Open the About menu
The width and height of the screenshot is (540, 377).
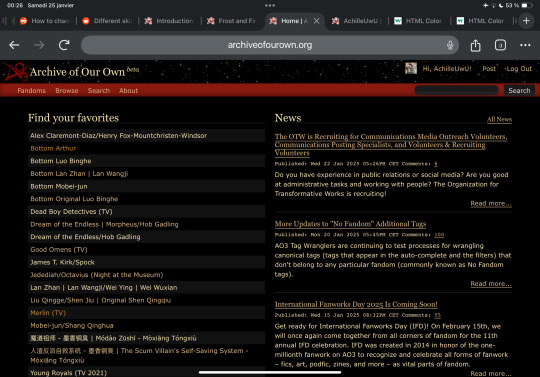click(128, 91)
